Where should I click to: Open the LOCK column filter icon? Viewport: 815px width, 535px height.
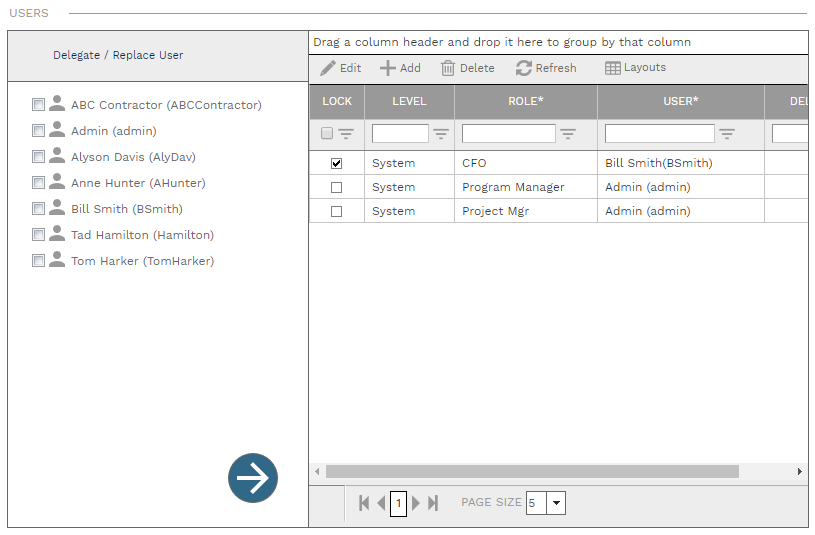346,134
